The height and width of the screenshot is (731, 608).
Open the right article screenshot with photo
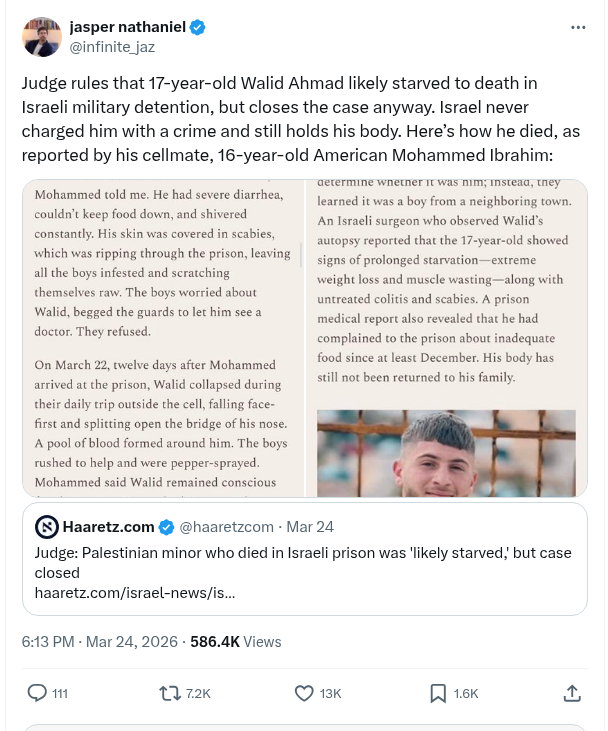coord(447,338)
